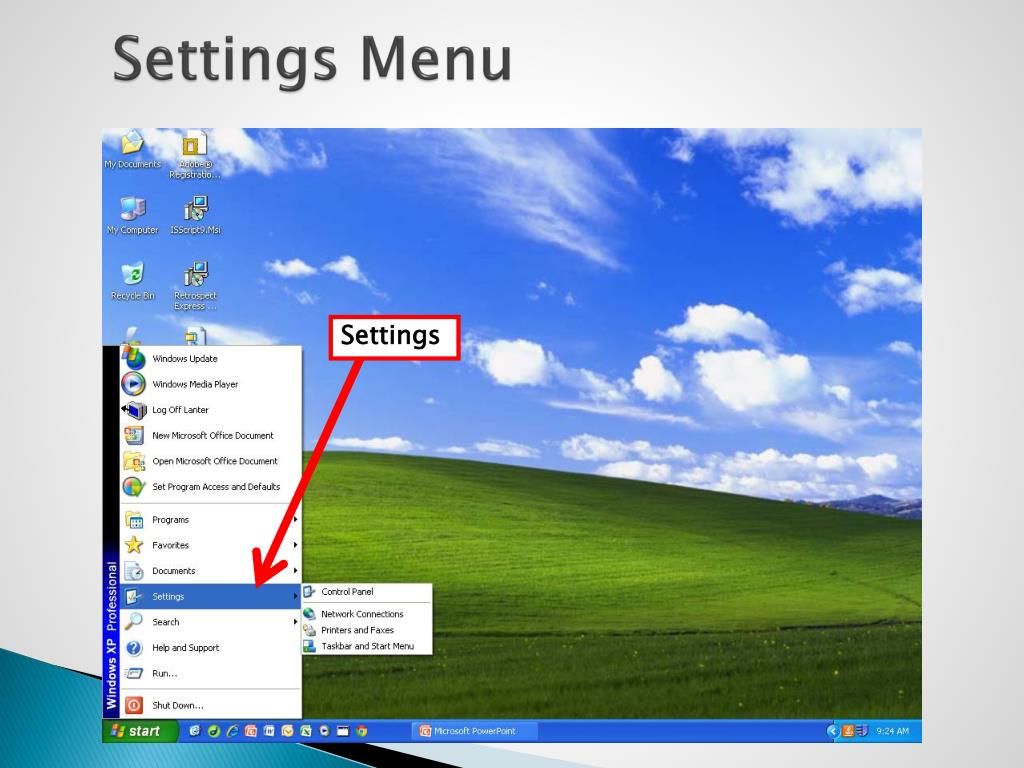This screenshot has width=1024, height=768.
Task: Select ISScript9.Msi desktop icon
Action: coord(195,216)
